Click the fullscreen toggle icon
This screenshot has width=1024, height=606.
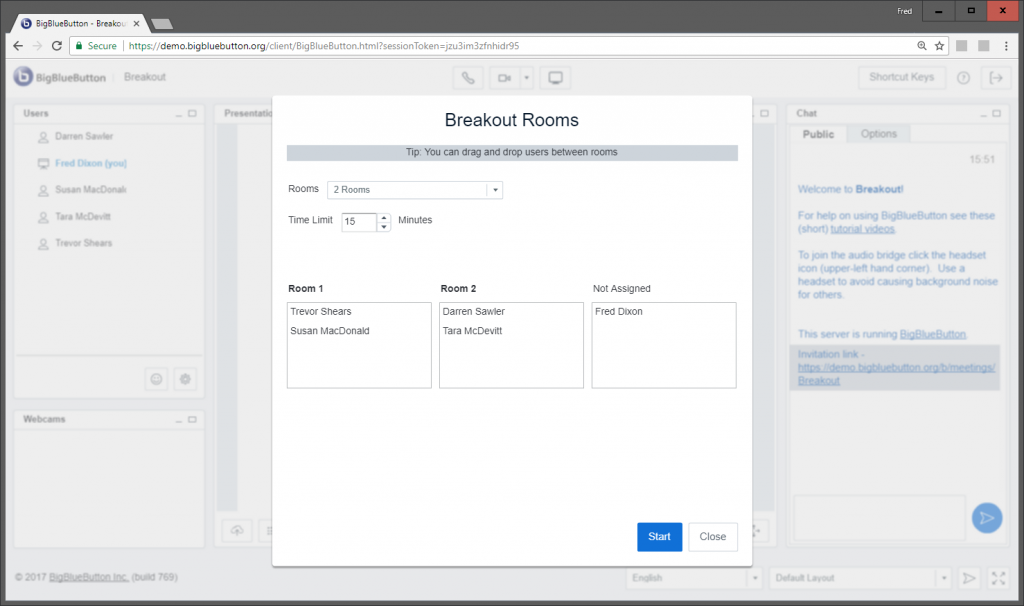tap(999, 578)
